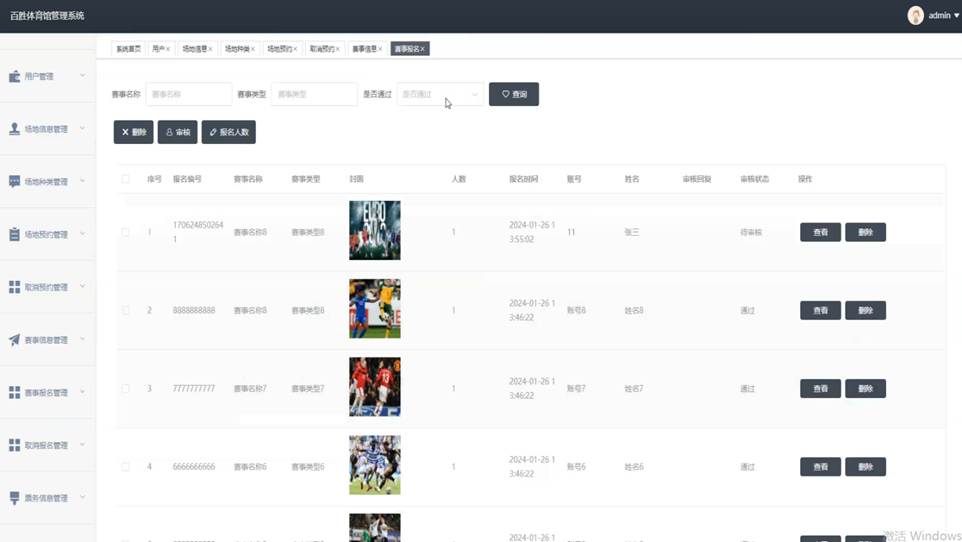Expand 赛事信息管理 via its chevron
Viewport: 962px width, 542px height.
[82, 339]
